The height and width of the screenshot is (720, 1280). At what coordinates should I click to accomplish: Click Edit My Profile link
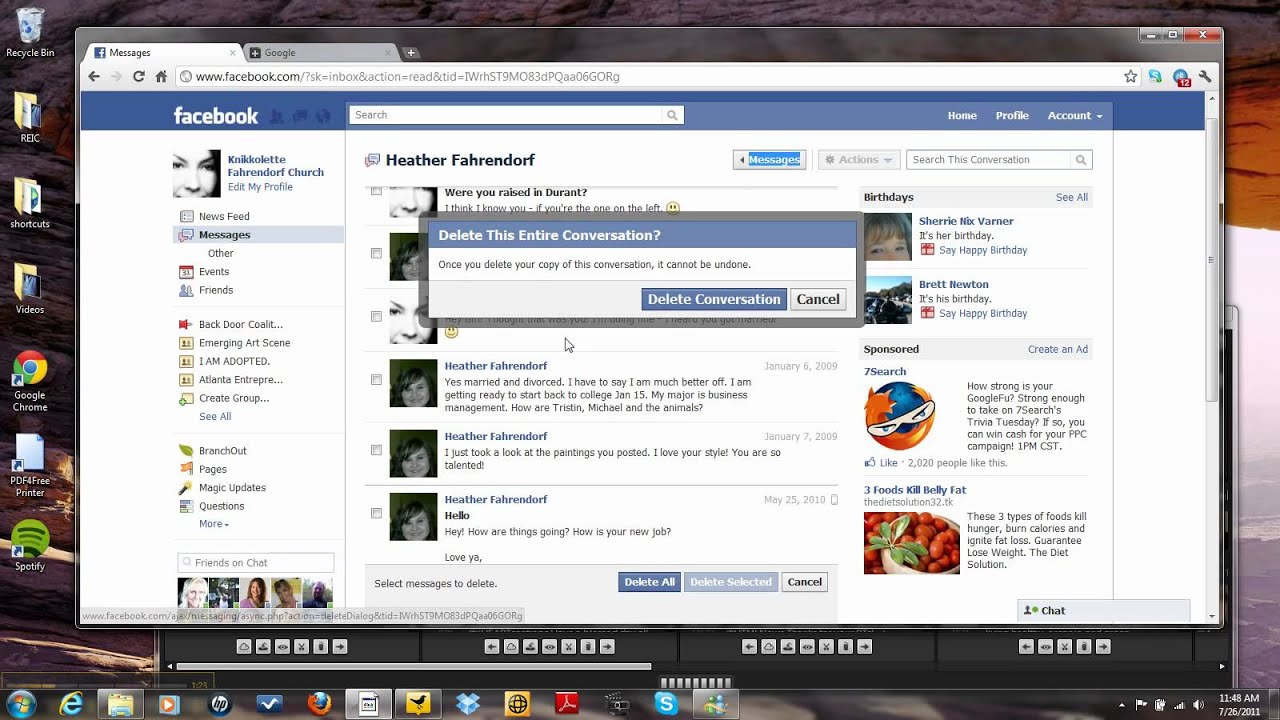[x=260, y=187]
